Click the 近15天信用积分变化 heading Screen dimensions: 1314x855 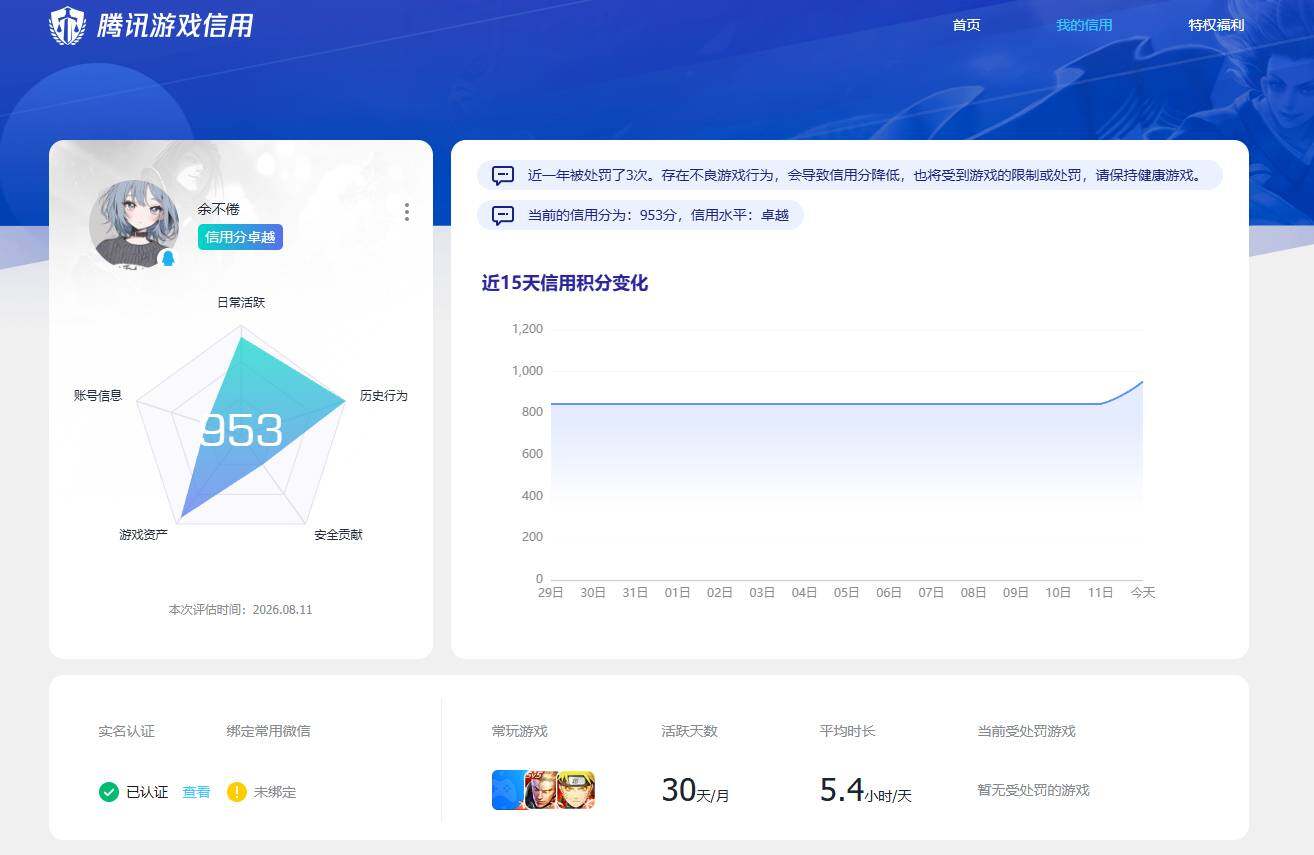coord(565,283)
